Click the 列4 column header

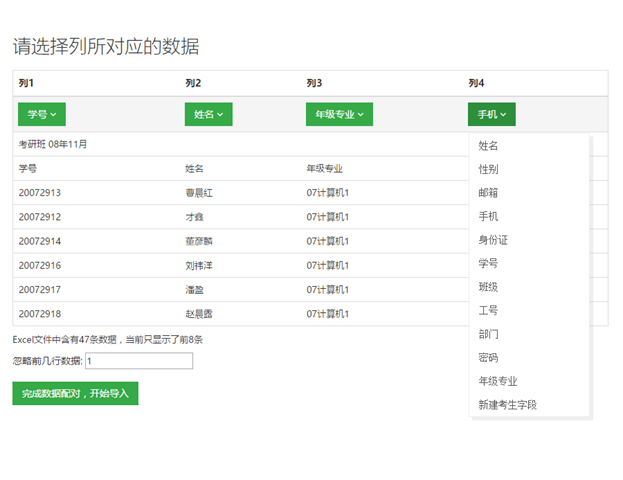(476, 83)
